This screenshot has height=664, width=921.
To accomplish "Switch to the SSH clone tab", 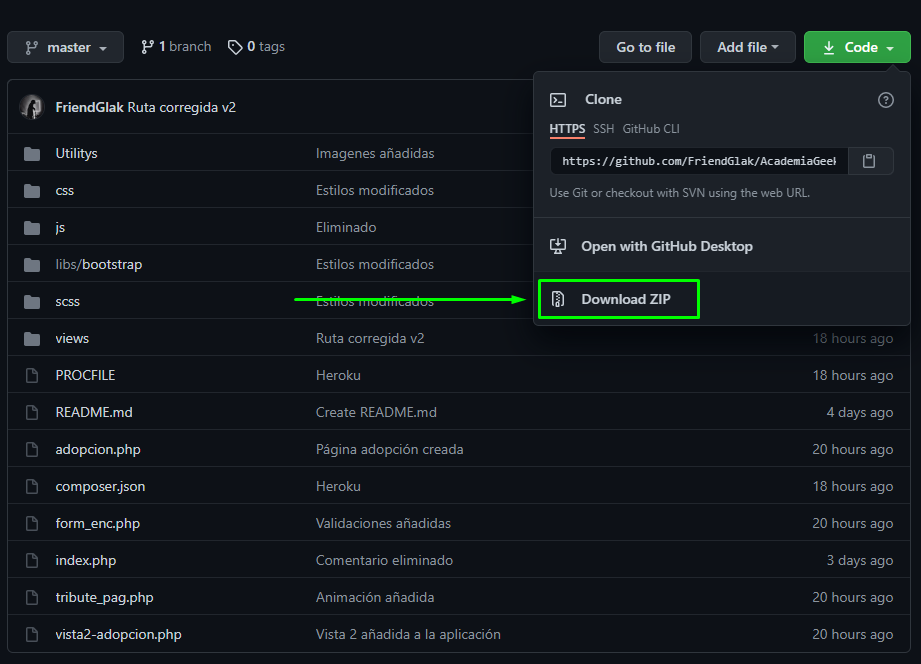I will pyautogui.click(x=603, y=129).
